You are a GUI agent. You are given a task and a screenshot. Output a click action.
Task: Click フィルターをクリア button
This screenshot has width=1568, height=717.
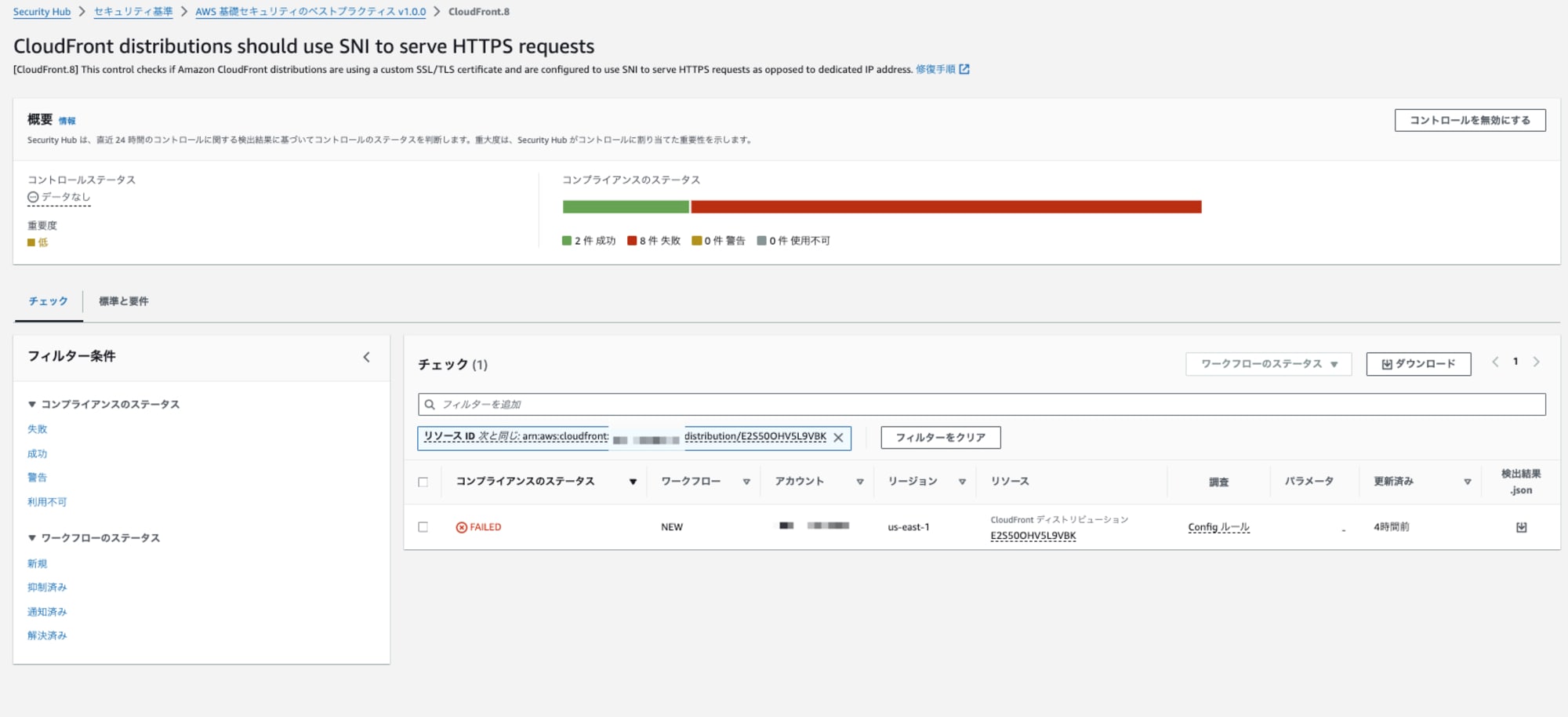(x=941, y=438)
